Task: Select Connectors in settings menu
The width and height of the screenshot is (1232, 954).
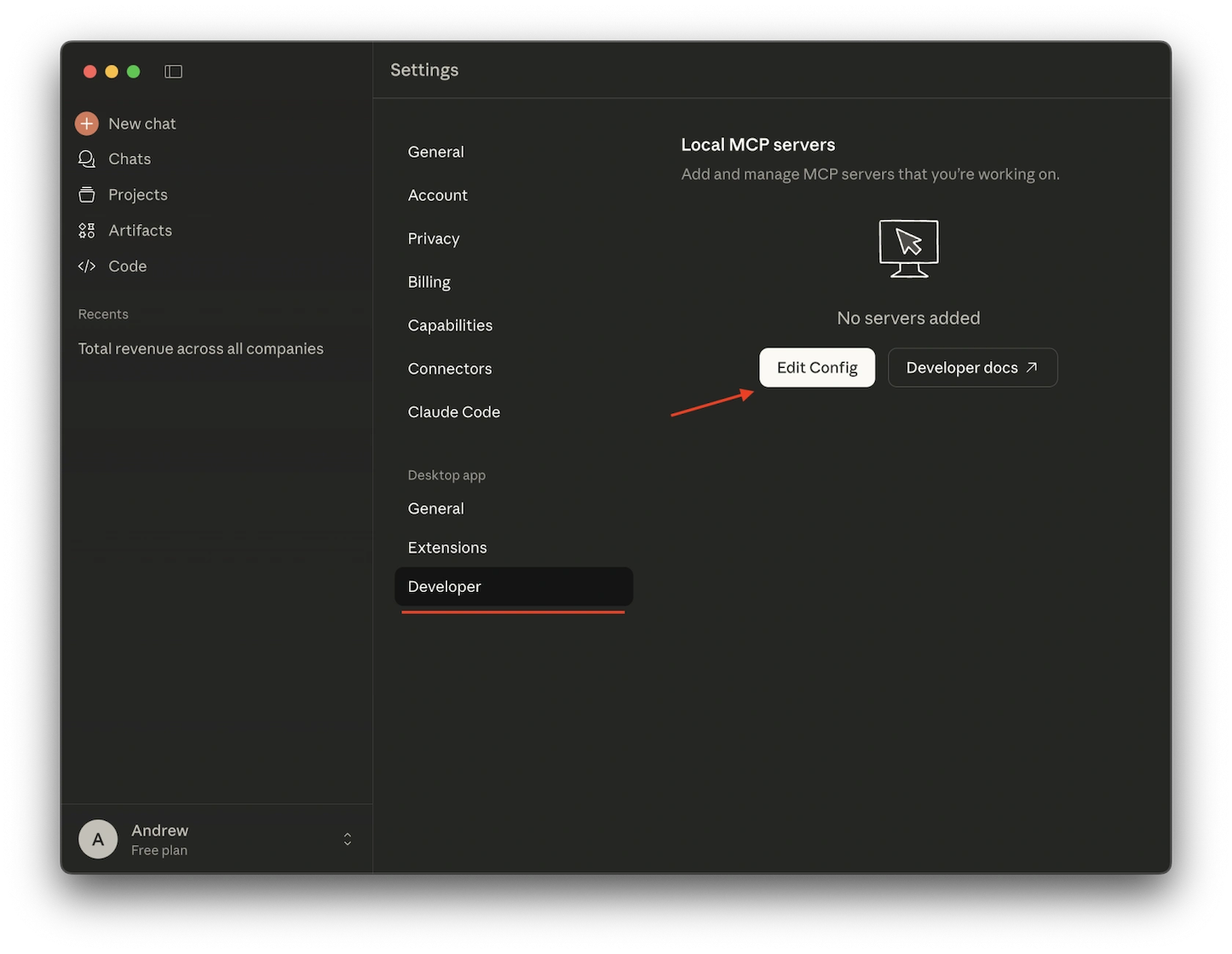Action: tap(450, 369)
